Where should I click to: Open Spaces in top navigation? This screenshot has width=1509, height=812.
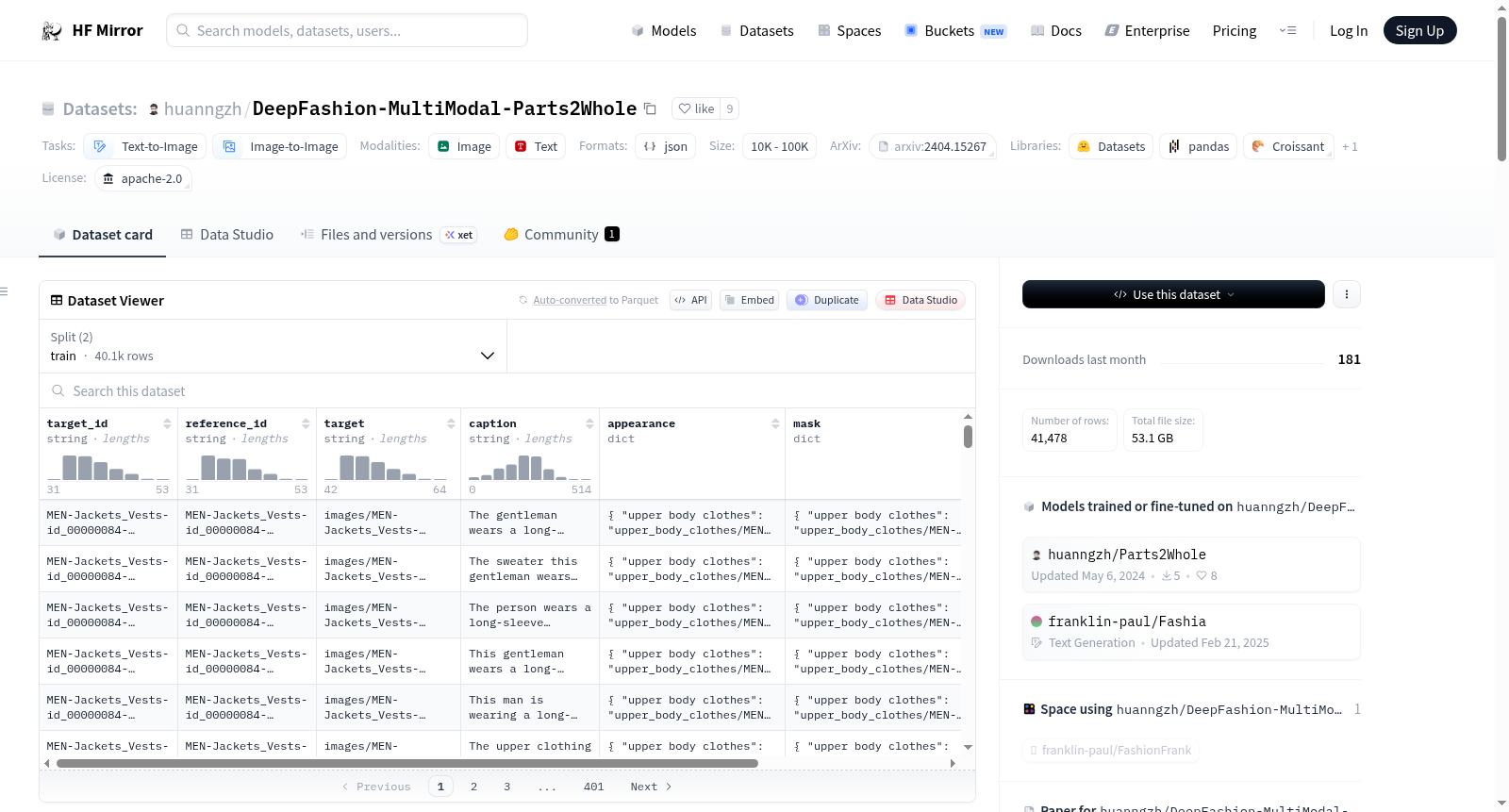tap(849, 30)
